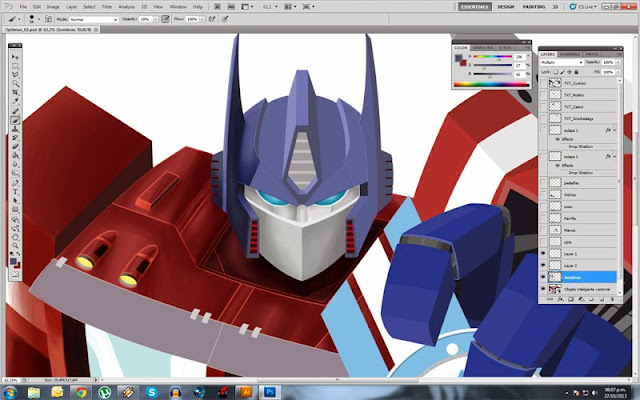Open the Arrange Documents dropdown
The image size is (640, 400).
point(290,7)
